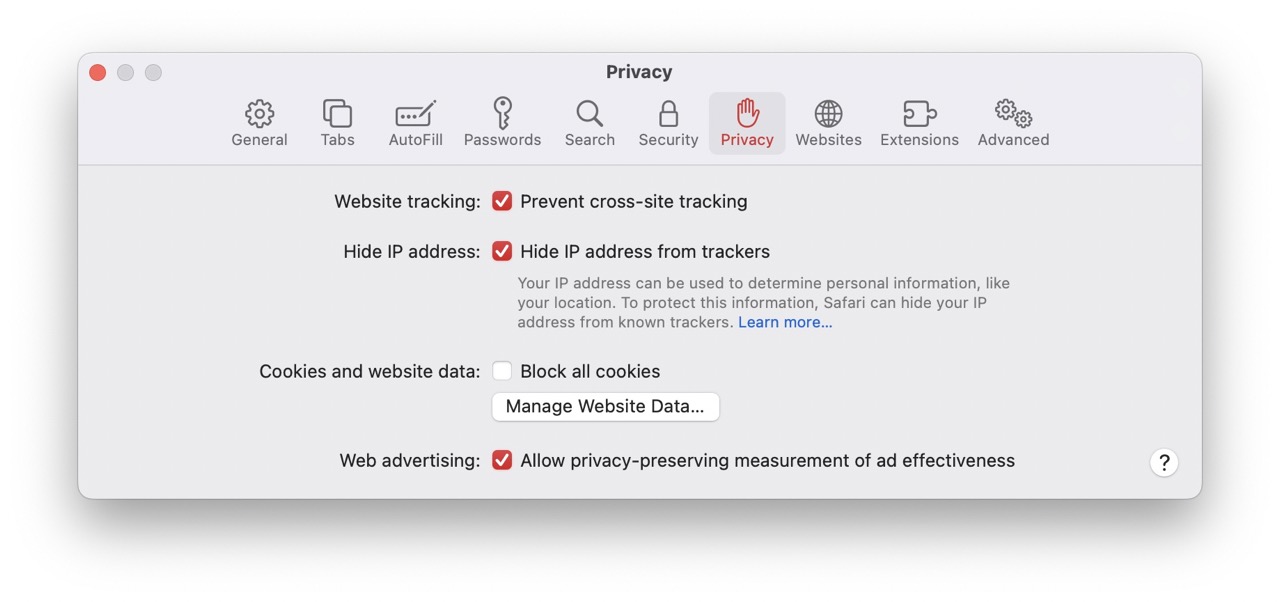Click the Search magnifying glass icon

pos(589,114)
